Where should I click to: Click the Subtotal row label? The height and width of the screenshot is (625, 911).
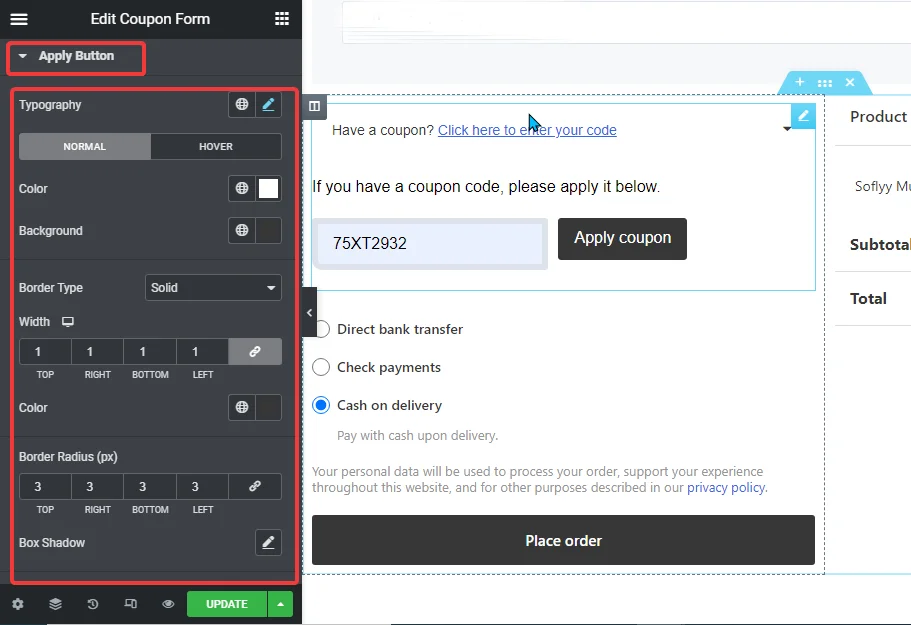click(x=880, y=245)
